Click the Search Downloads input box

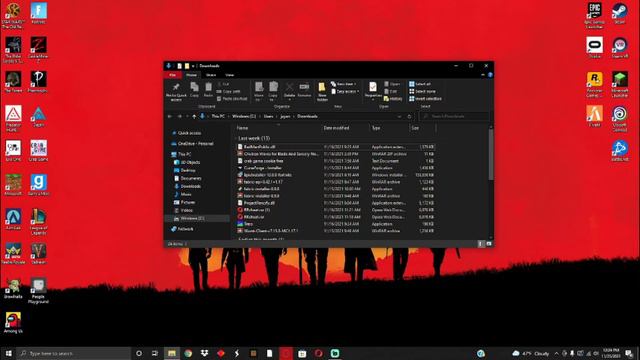(x=454, y=116)
